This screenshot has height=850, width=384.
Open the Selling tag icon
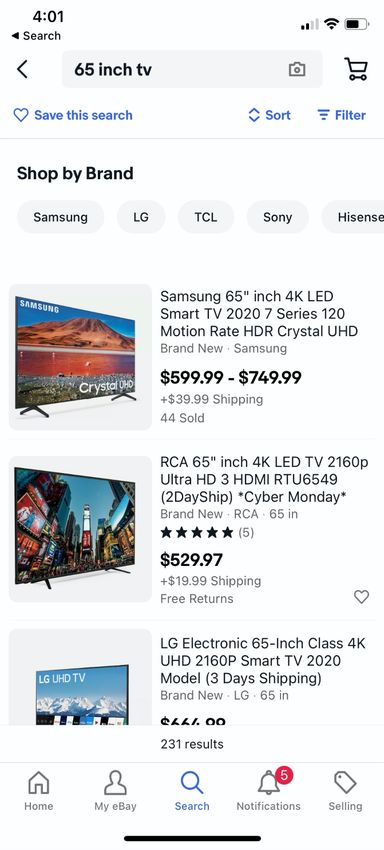(345, 783)
